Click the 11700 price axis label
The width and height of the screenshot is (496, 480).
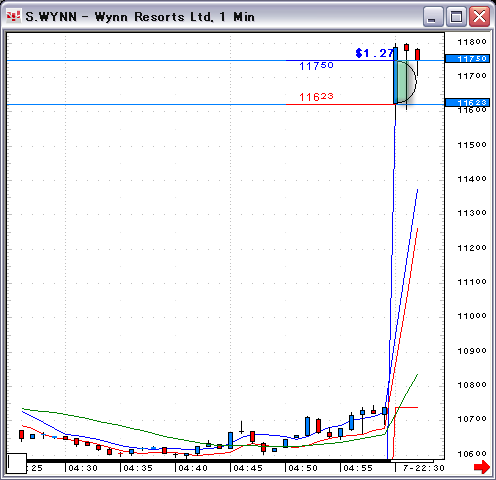(472, 76)
